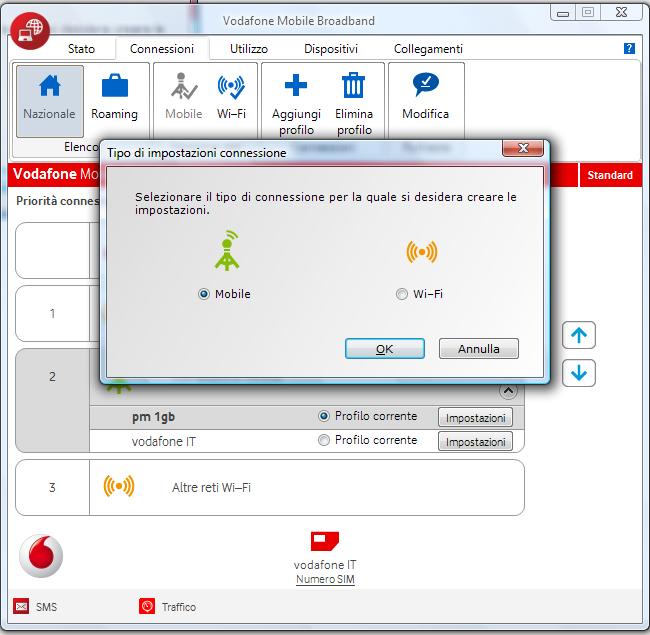The width and height of the screenshot is (650, 635).
Task: Switch to the Roaming briefcase list
Action: pyautogui.click(x=115, y=85)
